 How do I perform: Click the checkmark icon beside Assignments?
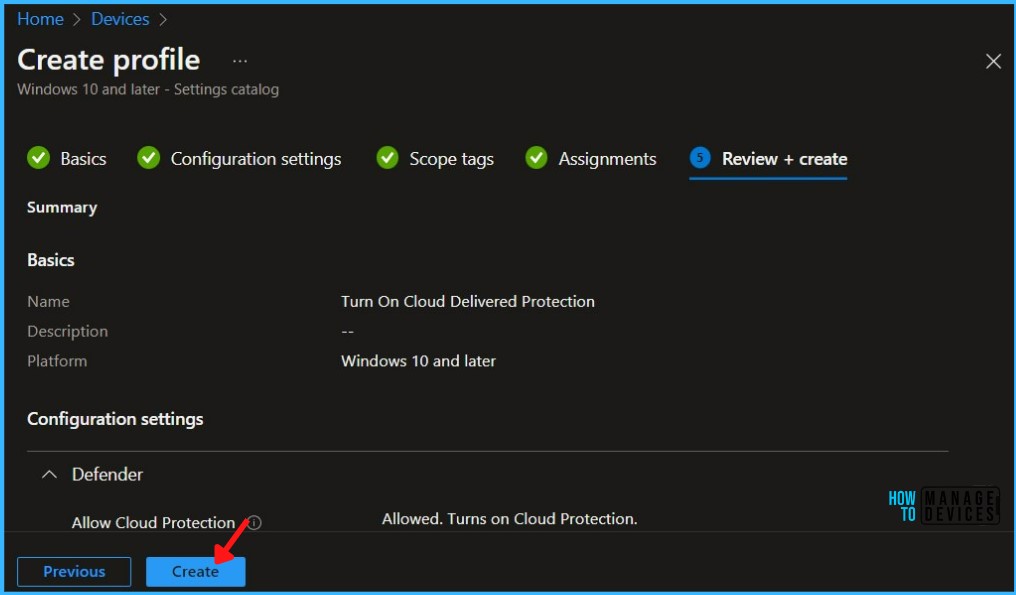(537, 158)
